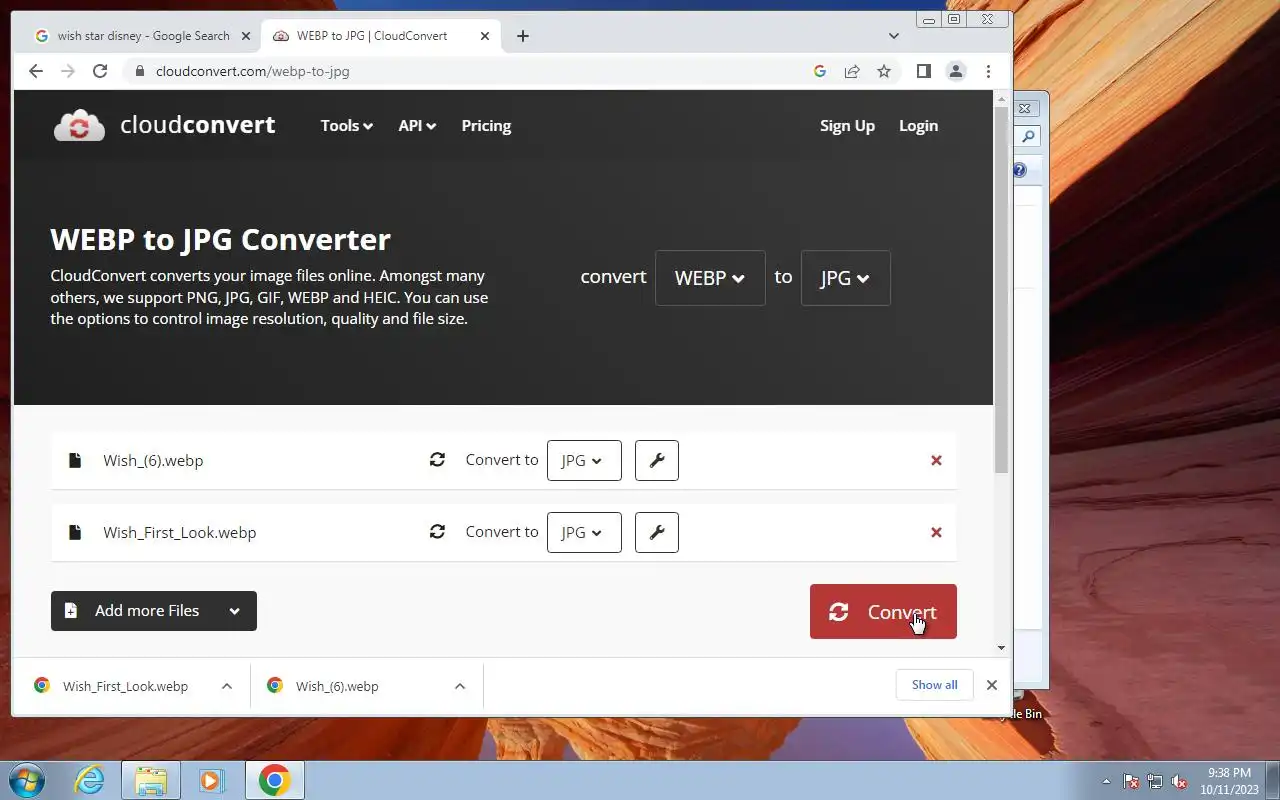Viewport: 1280px width, 800px height.
Task: Start conversion with Convert button
Action: coord(883,611)
